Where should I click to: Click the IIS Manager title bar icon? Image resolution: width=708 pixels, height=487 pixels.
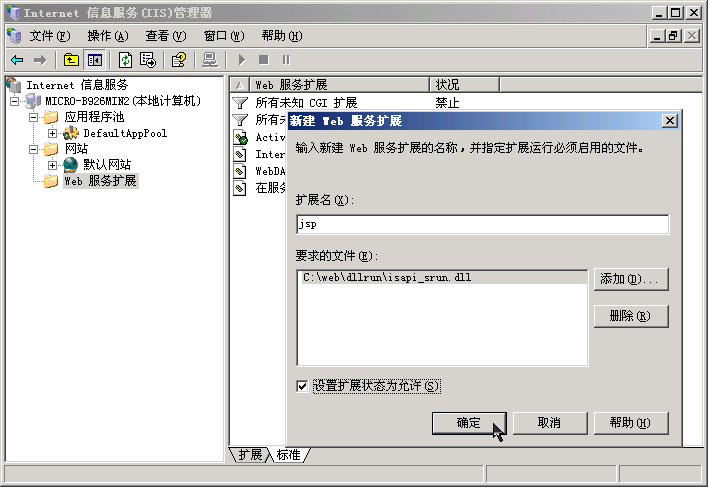(x=14, y=12)
